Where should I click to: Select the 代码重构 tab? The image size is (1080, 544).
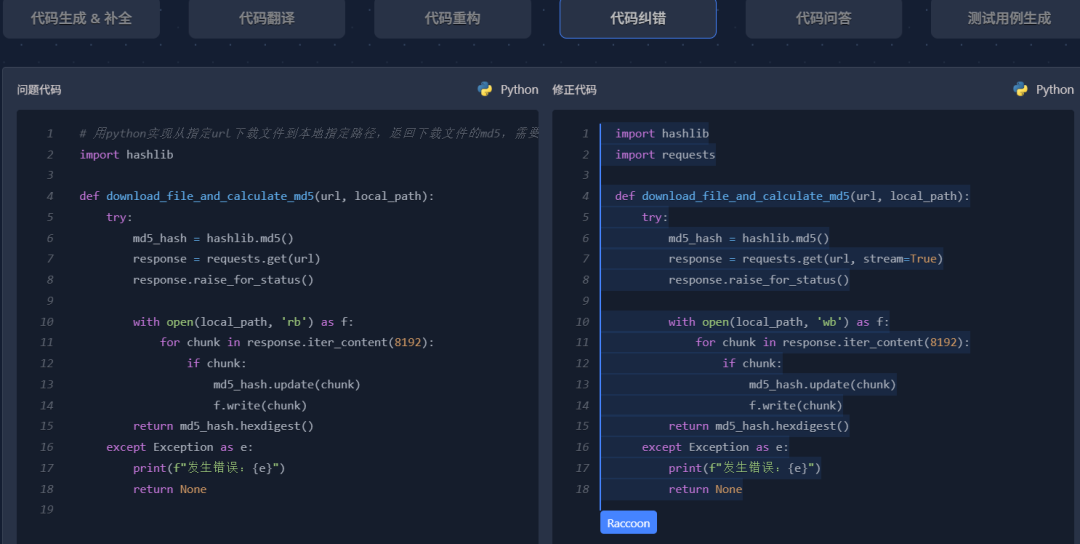pyautogui.click(x=453, y=19)
